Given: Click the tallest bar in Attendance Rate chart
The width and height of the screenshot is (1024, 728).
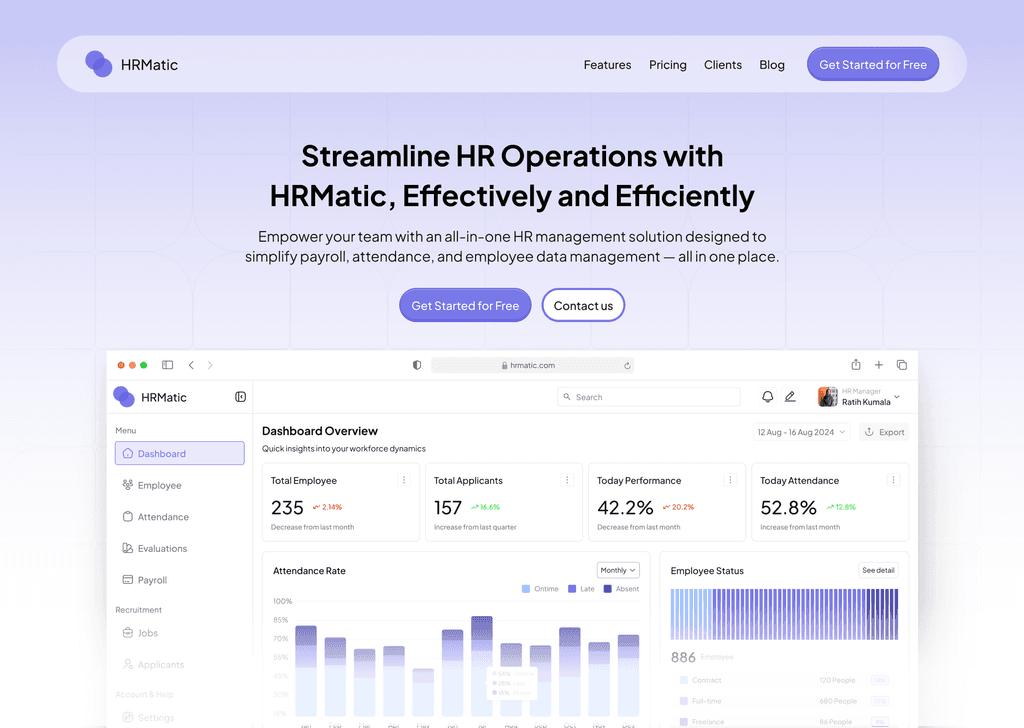Looking at the screenshot, I should (x=482, y=666).
